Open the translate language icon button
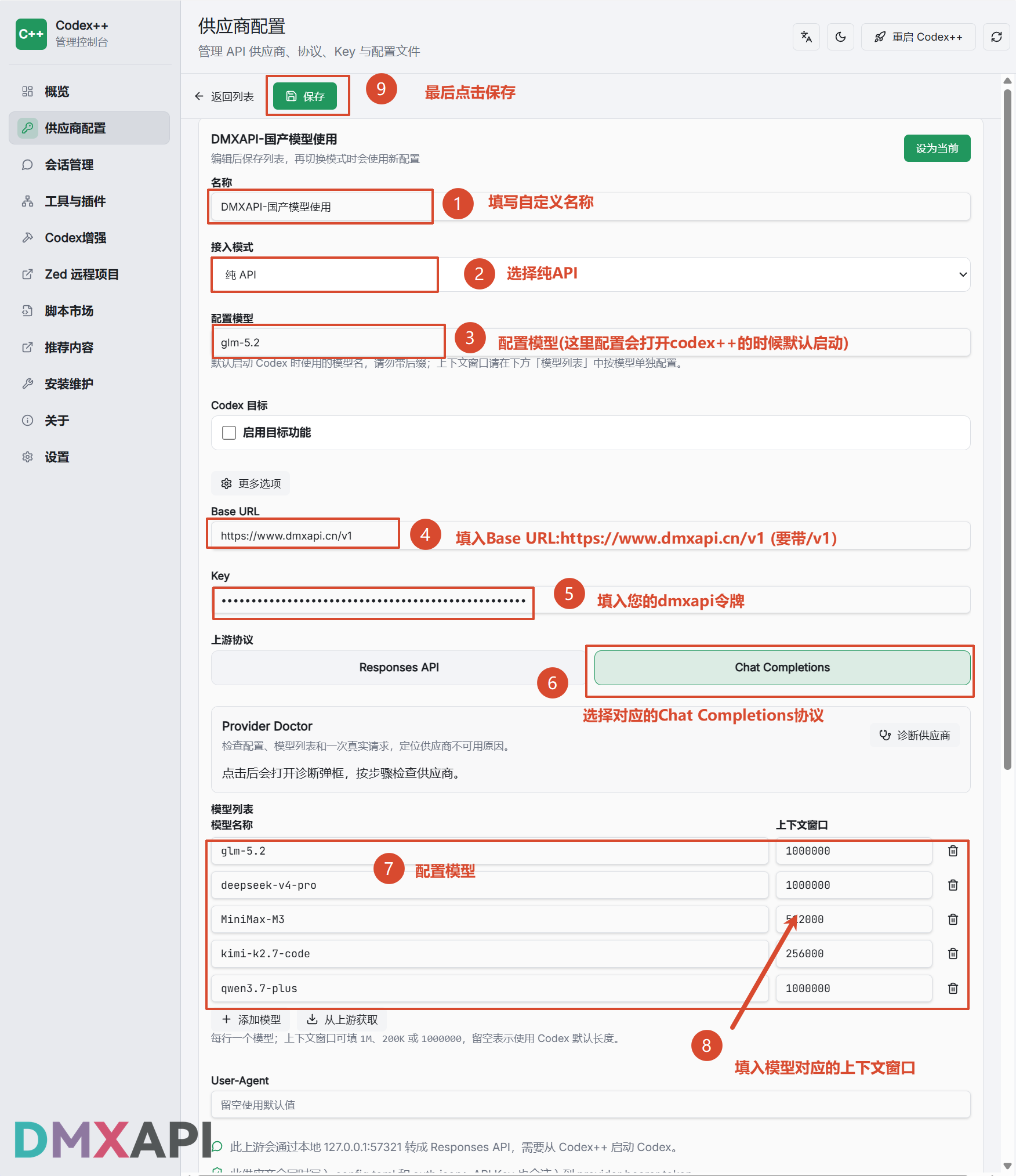The width and height of the screenshot is (1016, 1176). pyautogui.click(x=806, y=37)
